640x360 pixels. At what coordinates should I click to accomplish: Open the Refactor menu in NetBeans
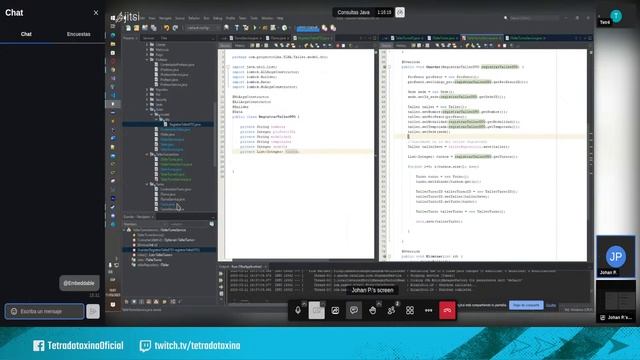coord(194,18)
